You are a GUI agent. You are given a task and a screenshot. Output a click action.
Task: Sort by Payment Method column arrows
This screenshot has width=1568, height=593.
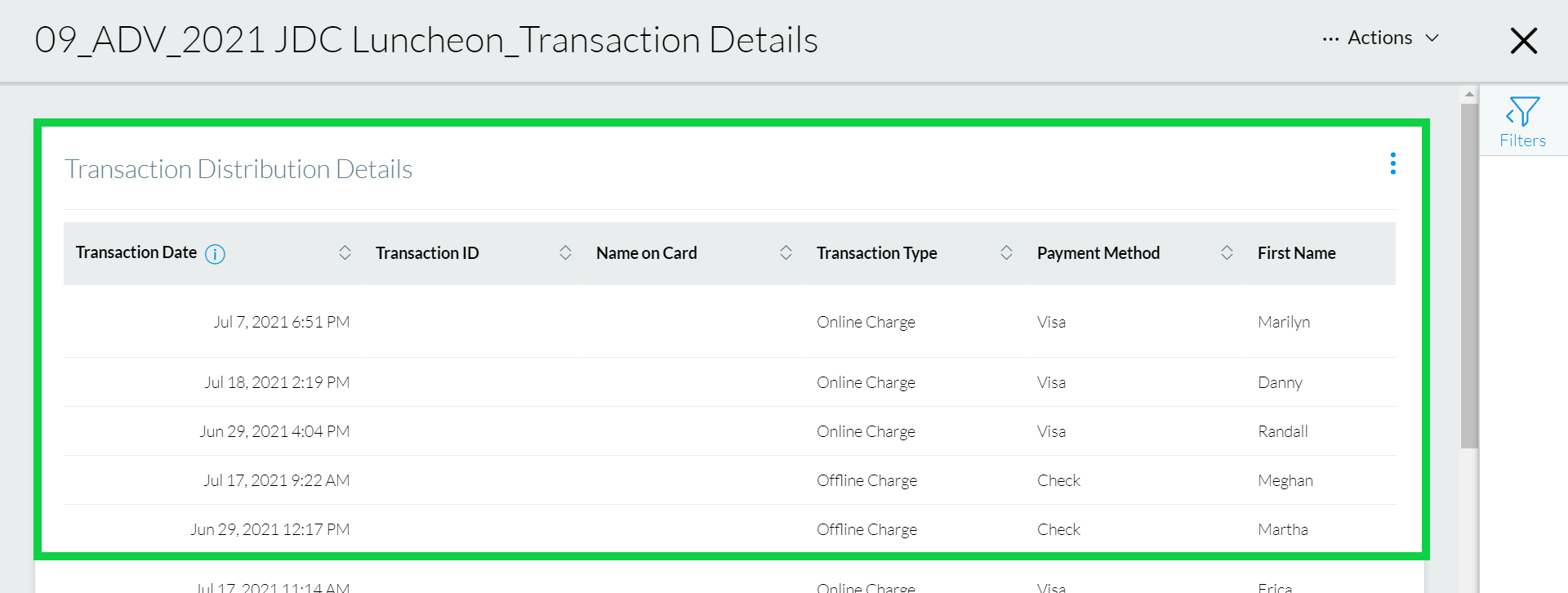1227,253
